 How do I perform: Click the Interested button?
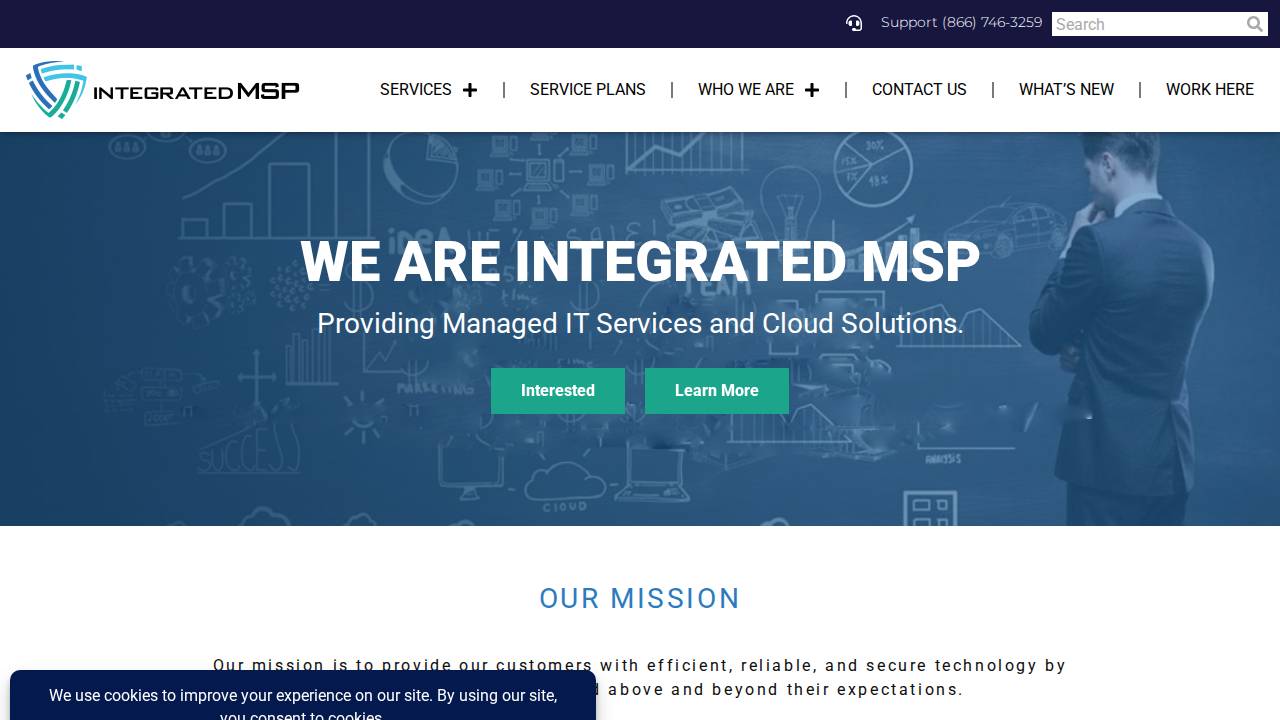557,390
